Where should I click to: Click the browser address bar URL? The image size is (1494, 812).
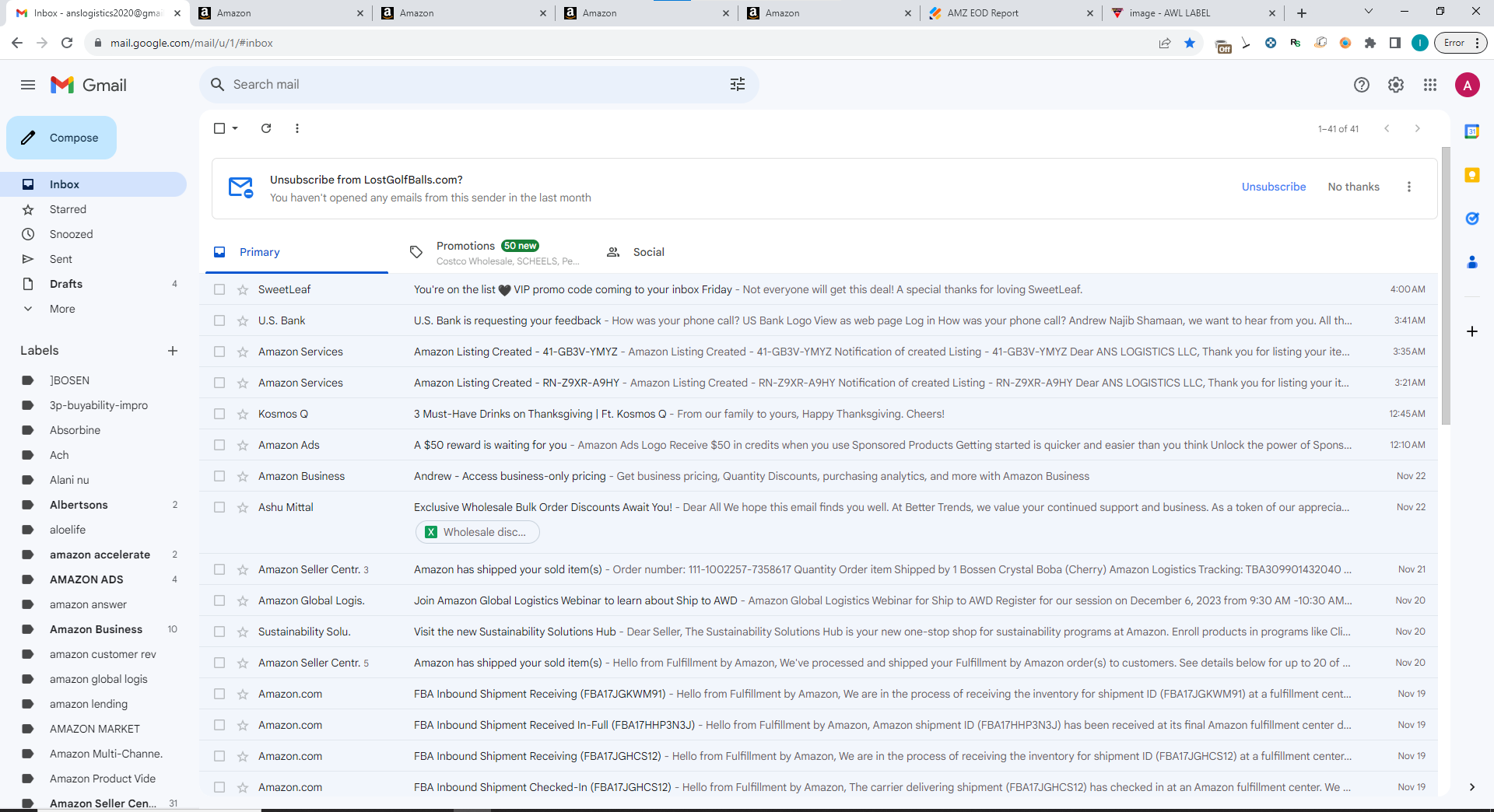[191, 43]
